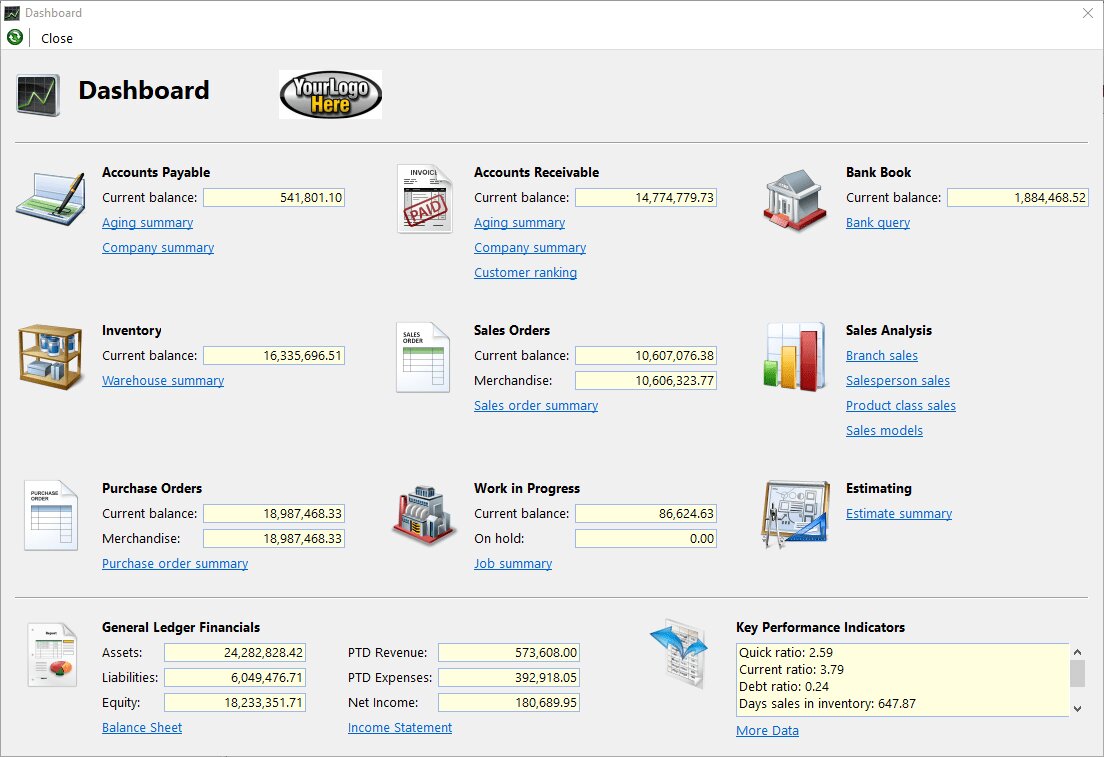Click Close in the toolbar
Viewport: 1104px width, 757px height.
[57, 38]
